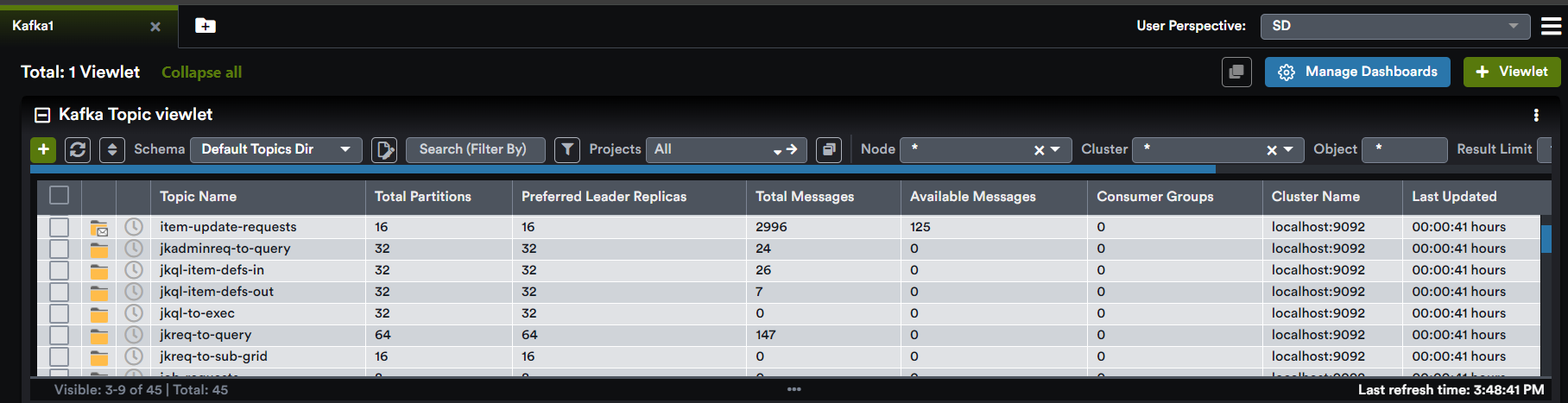Check the jkreq-to-query row checkbox
Image resolution: width=1568 pixels, height=403 pixels.
[x=59, y=335]
